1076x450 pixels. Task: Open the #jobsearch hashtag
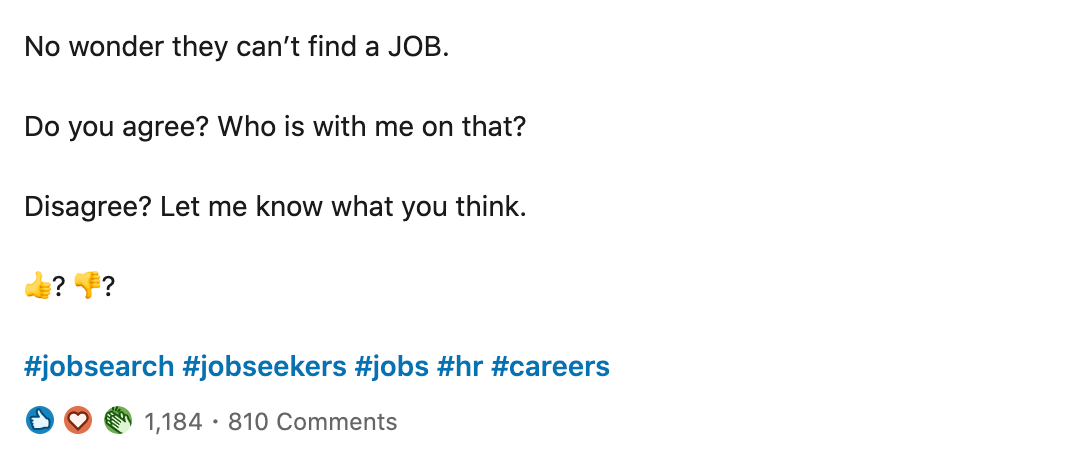[99, 366]
